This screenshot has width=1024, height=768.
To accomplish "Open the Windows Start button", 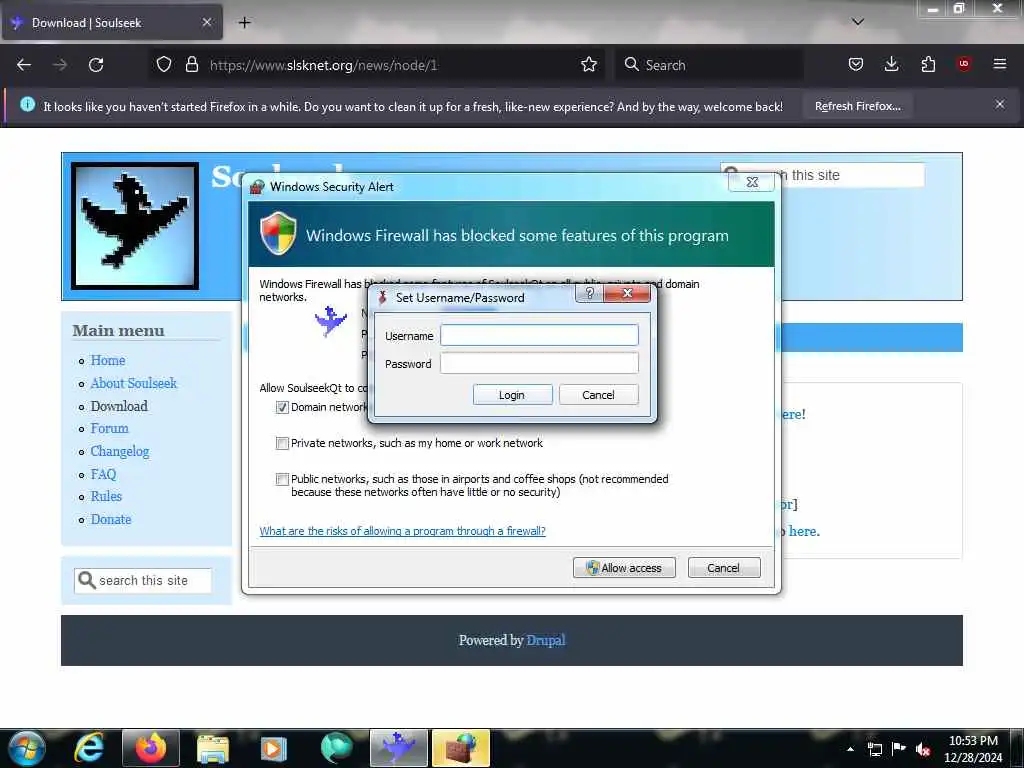I will [x=27, y=748].
